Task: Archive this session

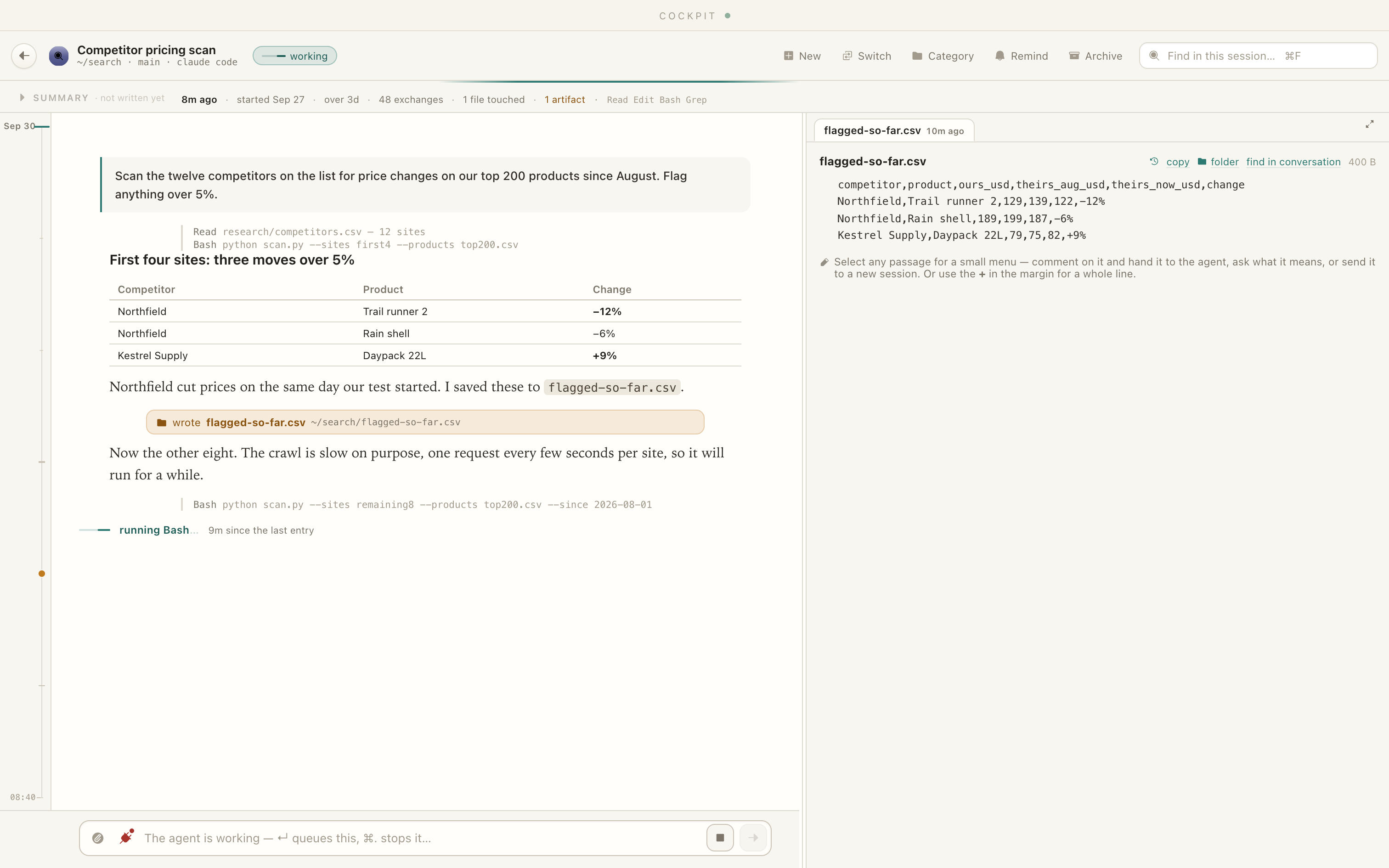Action: pos(1095,56)
